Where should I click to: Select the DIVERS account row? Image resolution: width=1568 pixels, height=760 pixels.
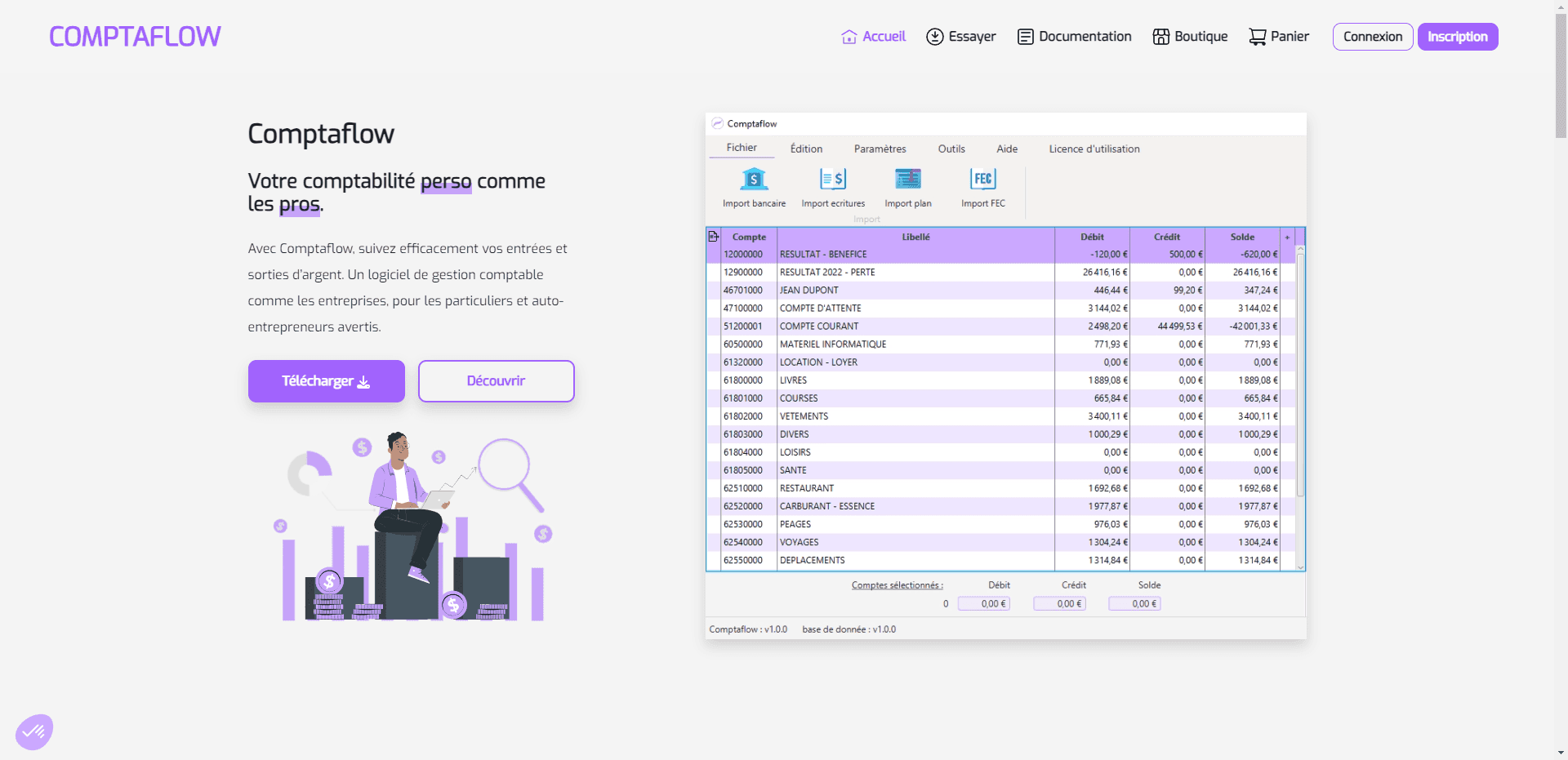(x=1000, y=434)
